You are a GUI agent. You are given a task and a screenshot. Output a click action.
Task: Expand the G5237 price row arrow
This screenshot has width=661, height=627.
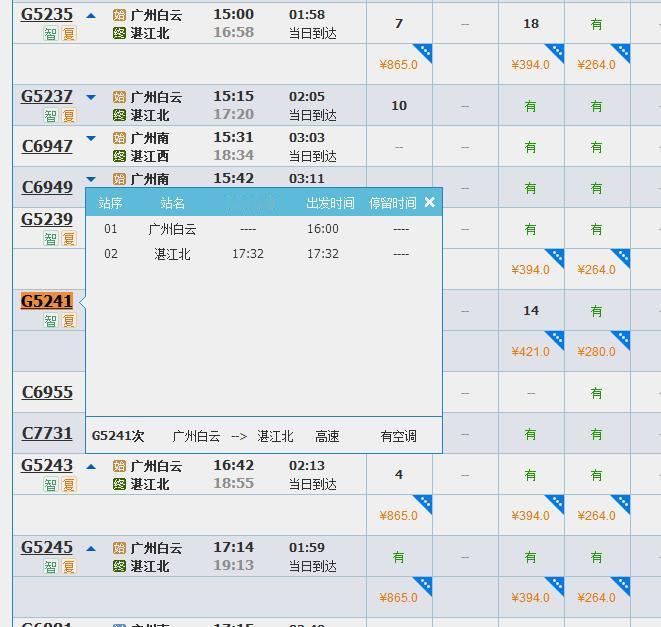[91, 97]
